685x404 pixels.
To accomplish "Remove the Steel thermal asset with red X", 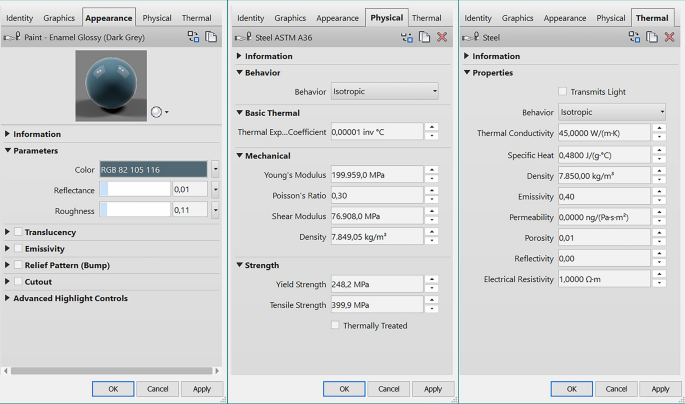I will pyautogui.click(x=669, y=37).
